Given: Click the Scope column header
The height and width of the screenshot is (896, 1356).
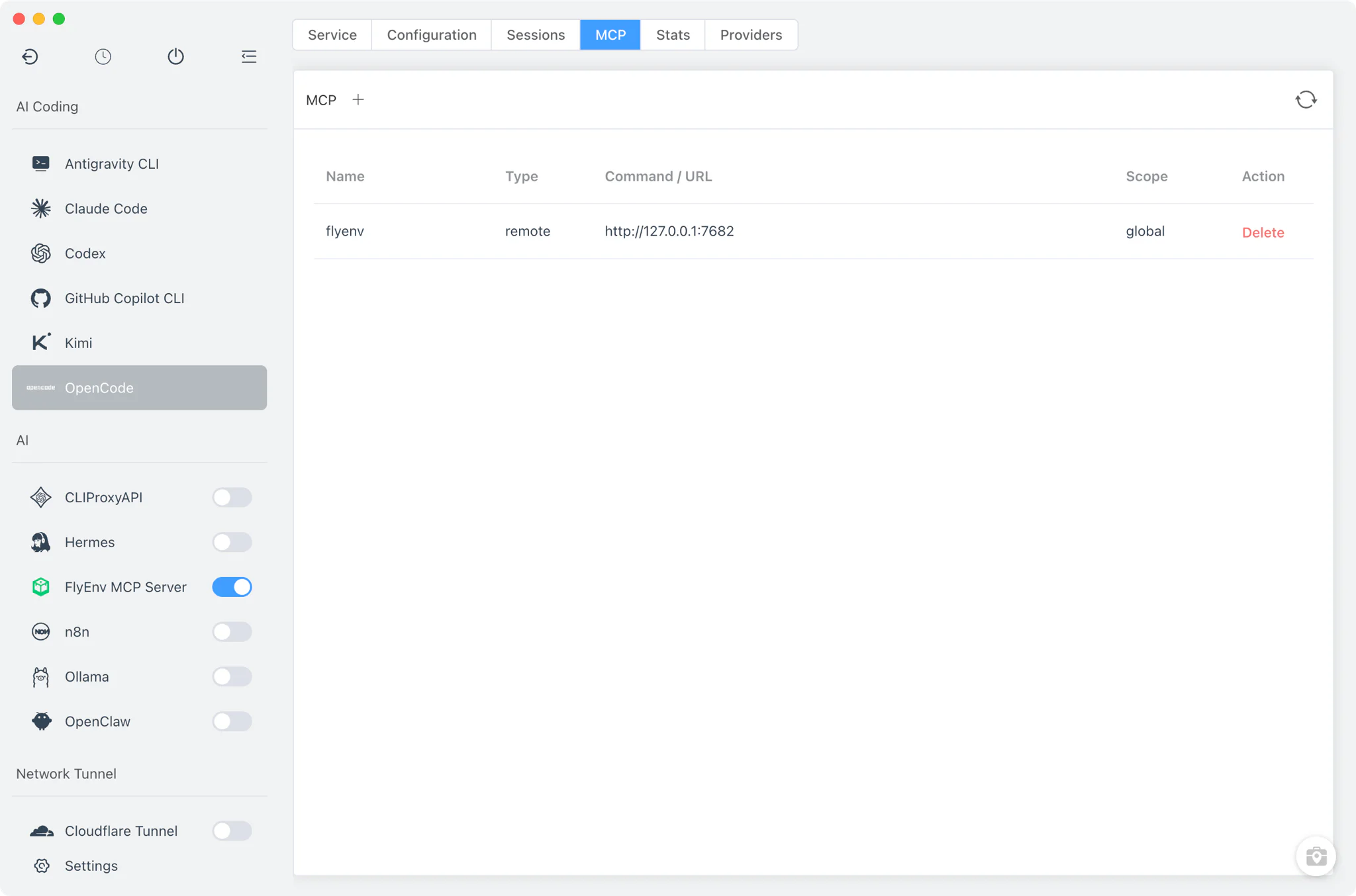Looking at the screenshot, I should [1147, 177].
